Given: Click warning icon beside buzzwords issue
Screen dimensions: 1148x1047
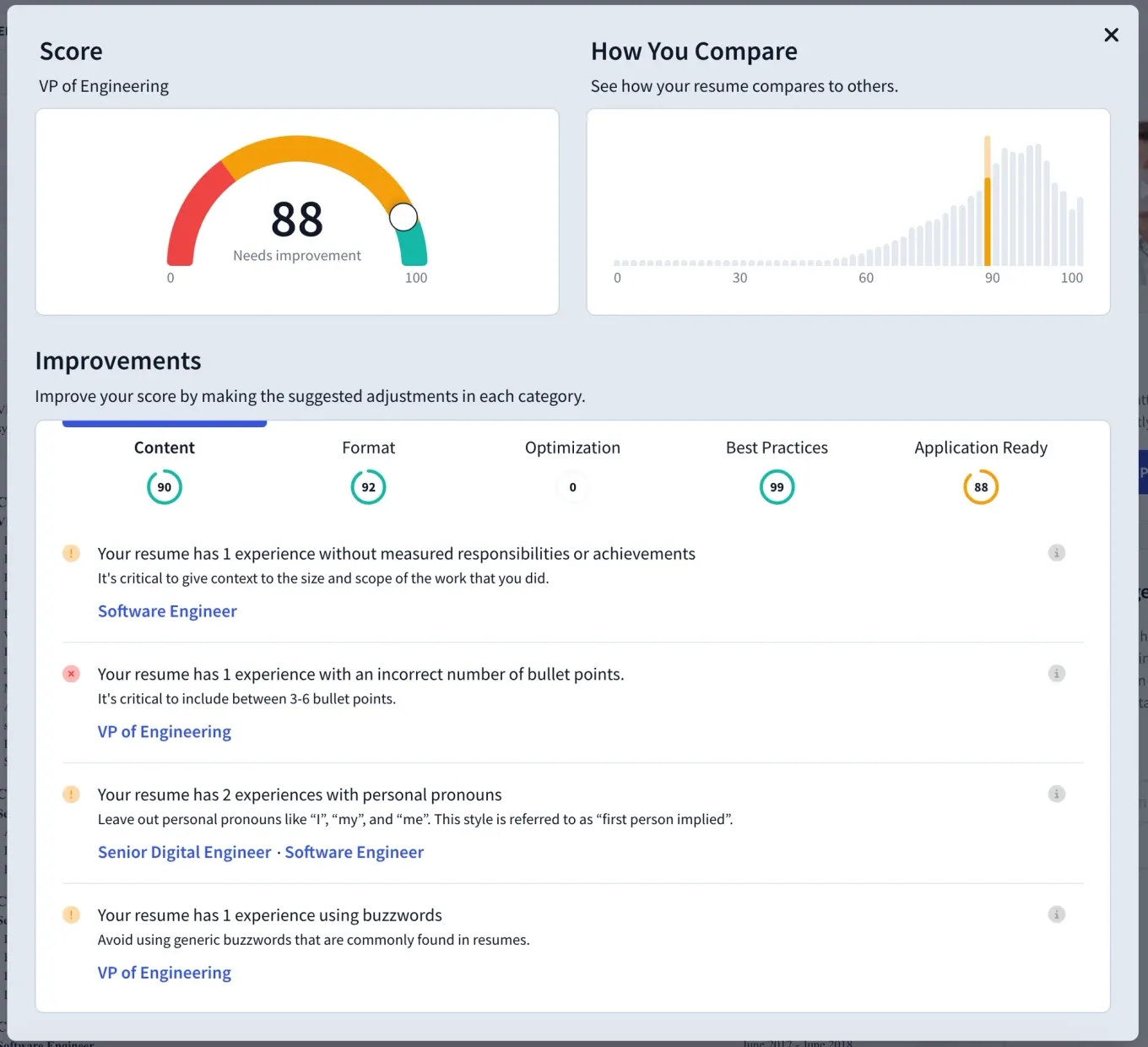Looking at the screenshot, I should coord(72,914).
